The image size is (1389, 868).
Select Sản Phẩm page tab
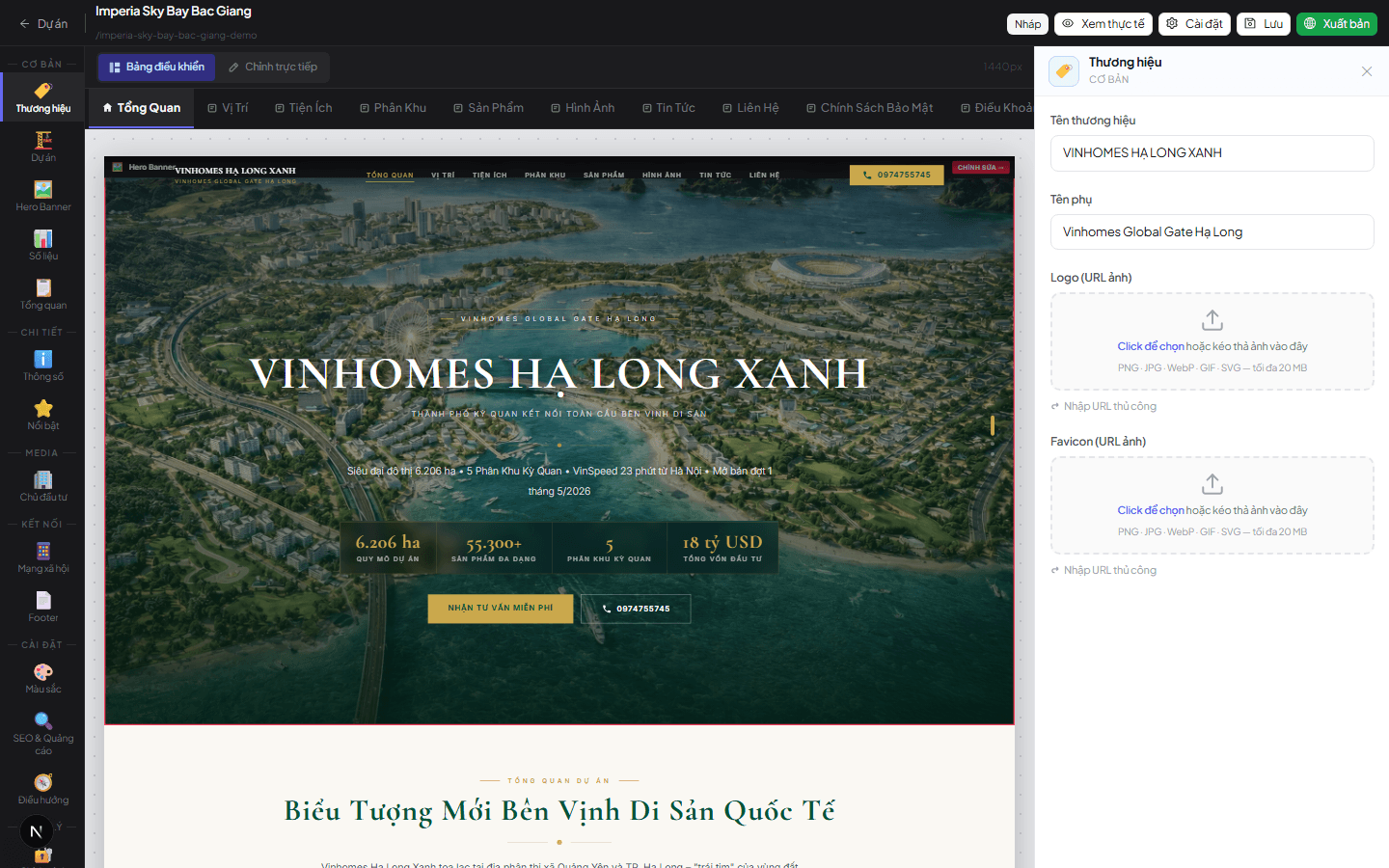pyautogui.click(x=488, y=108)
